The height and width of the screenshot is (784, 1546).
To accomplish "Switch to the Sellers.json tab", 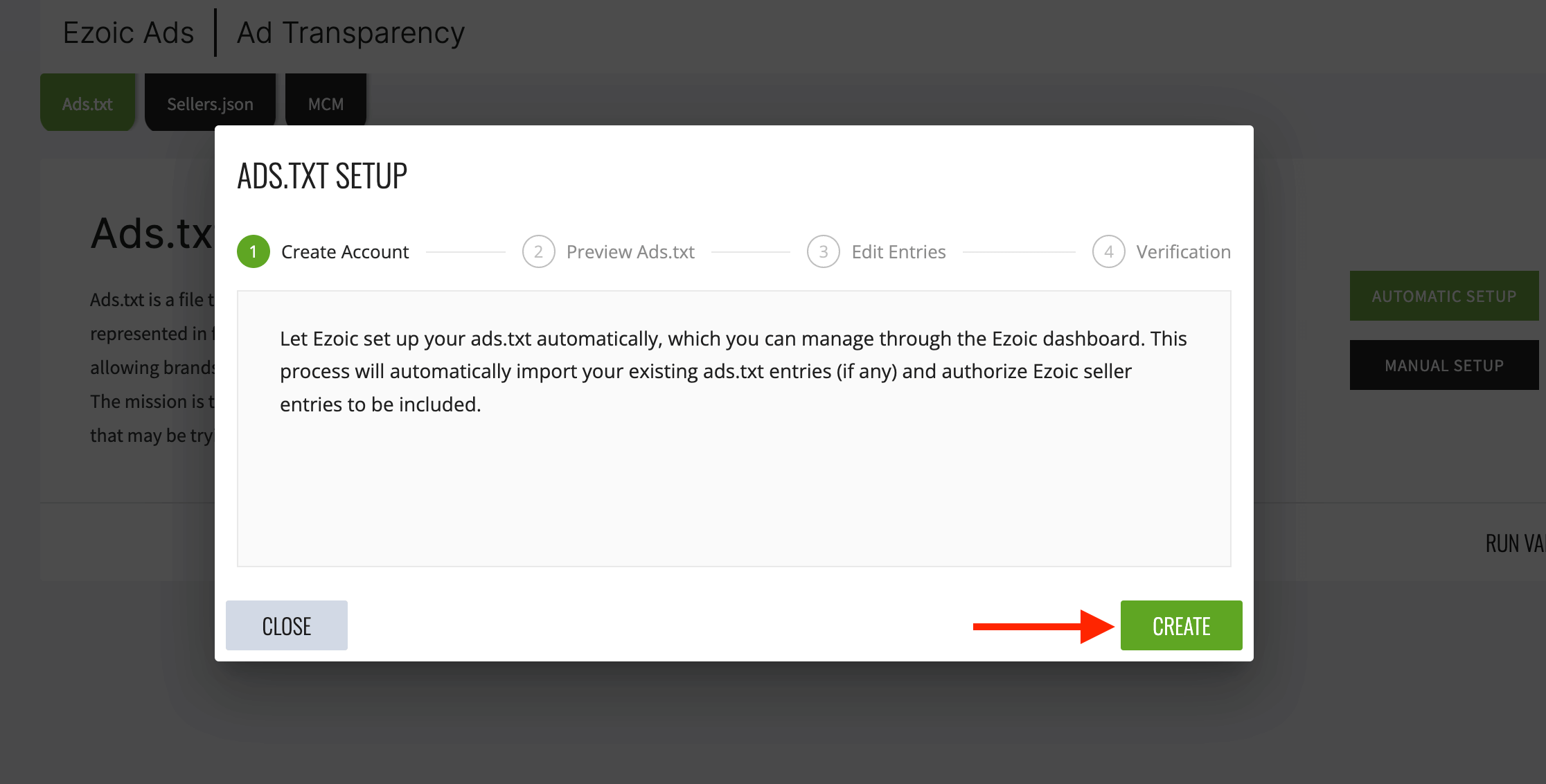I will [x=210, y=103].
